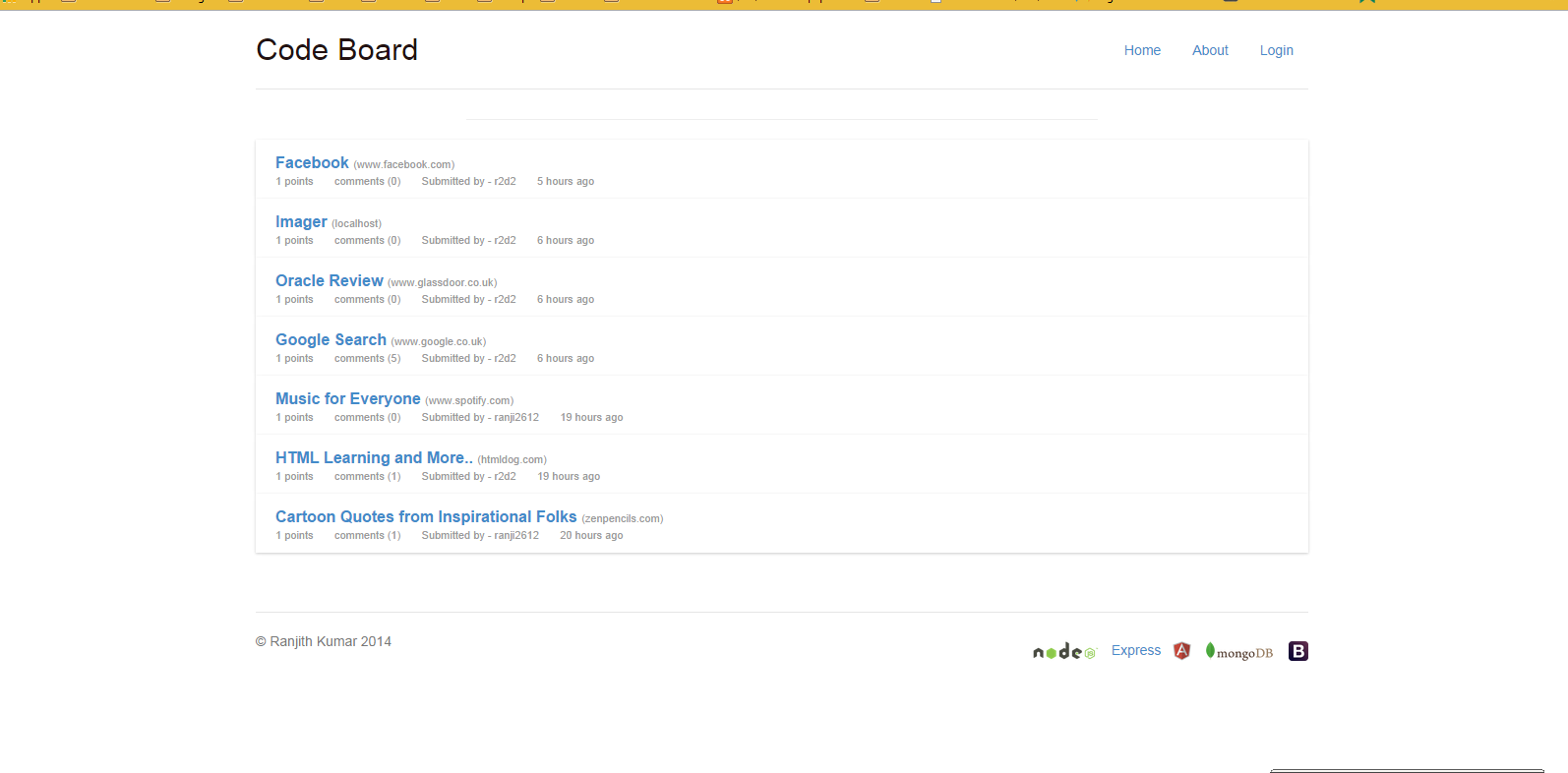Click '5 hours ago' on Facebook row
Image resolution: width=1568 pixels, height=773 pixels.
coord(566,181)
